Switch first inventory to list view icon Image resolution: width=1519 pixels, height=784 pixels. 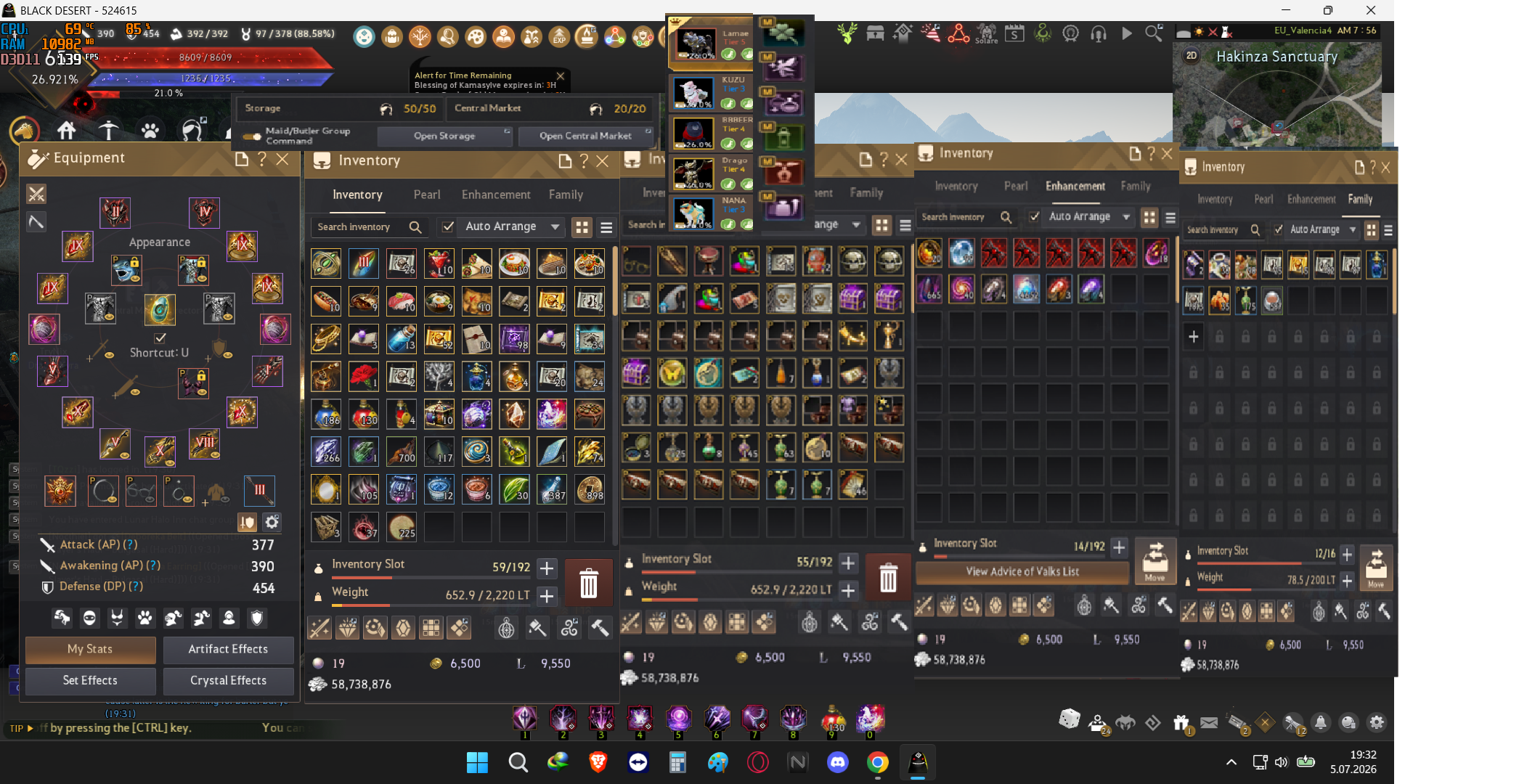606,227
